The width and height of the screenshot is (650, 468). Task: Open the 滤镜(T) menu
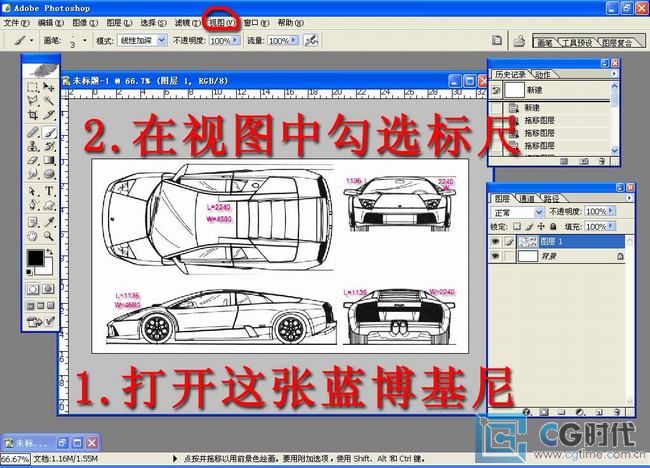187,23
